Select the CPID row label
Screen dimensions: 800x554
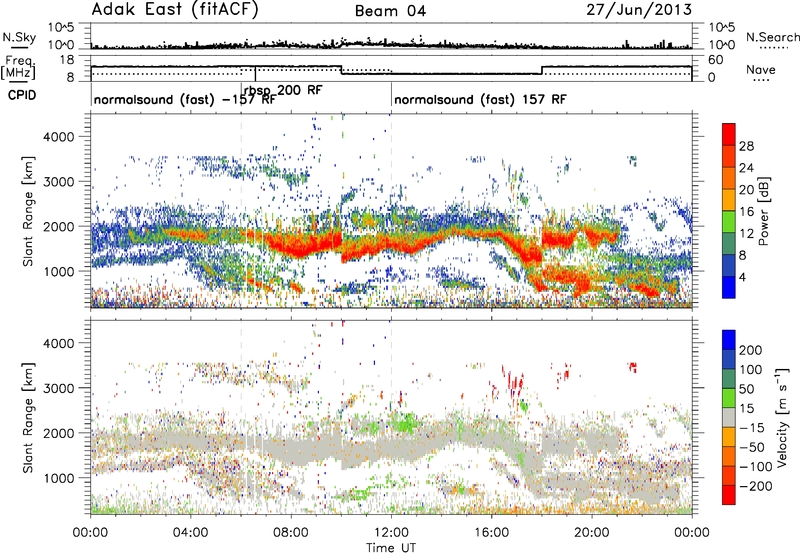click(22, 95)
